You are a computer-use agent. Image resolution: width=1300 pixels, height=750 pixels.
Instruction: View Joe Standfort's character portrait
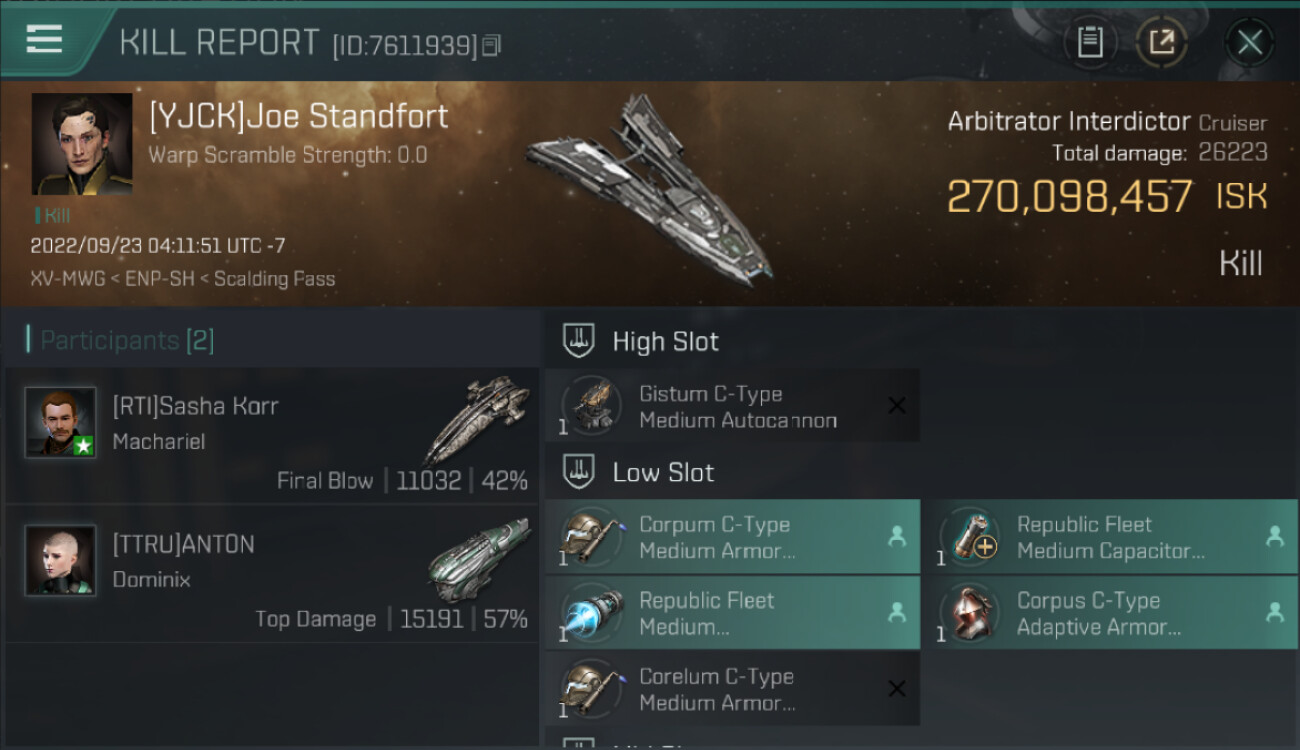(82, 144)
